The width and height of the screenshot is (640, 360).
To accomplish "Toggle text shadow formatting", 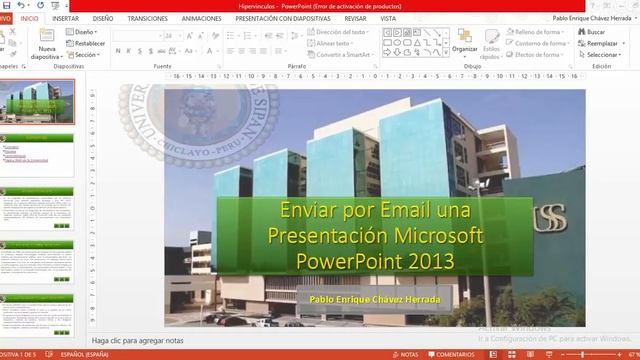I will point(151,51).
